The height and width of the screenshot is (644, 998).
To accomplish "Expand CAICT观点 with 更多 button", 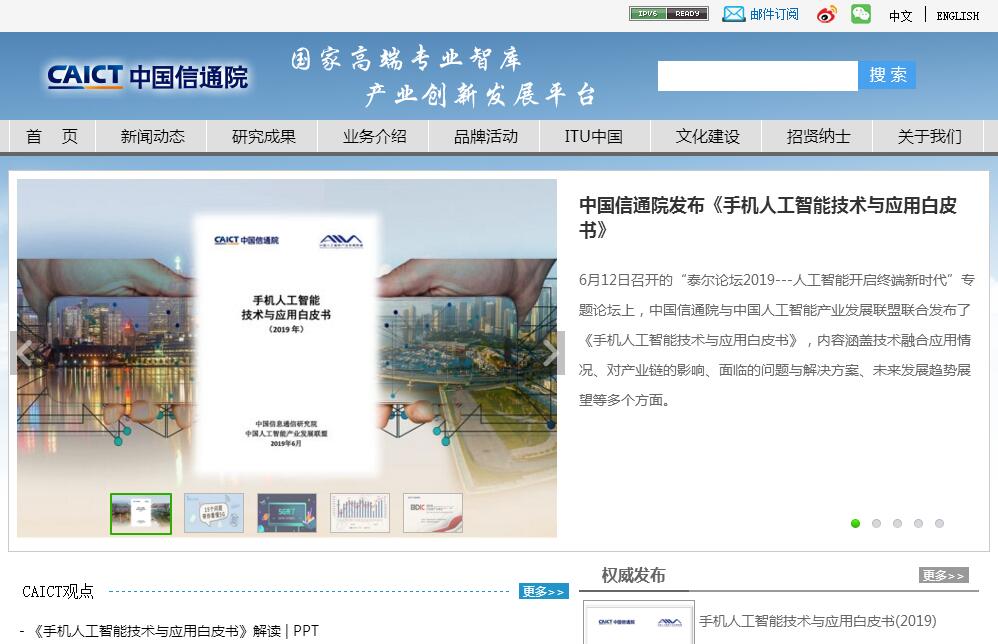I will [x=543, y=591].
